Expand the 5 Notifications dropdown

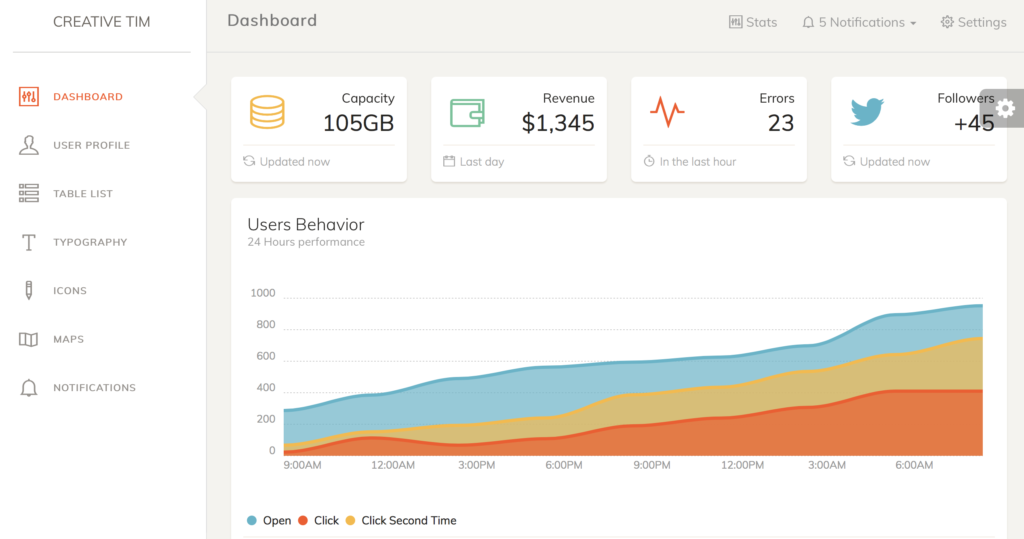859,22
